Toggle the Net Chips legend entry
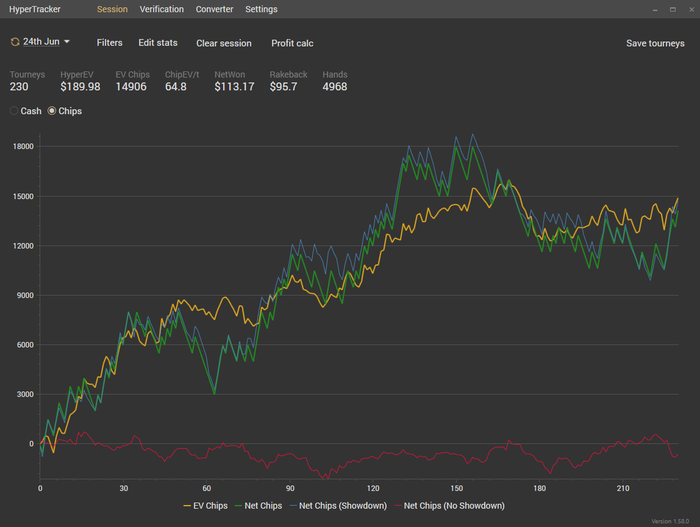Screen dimensions: 700x527 pos(258,506)
